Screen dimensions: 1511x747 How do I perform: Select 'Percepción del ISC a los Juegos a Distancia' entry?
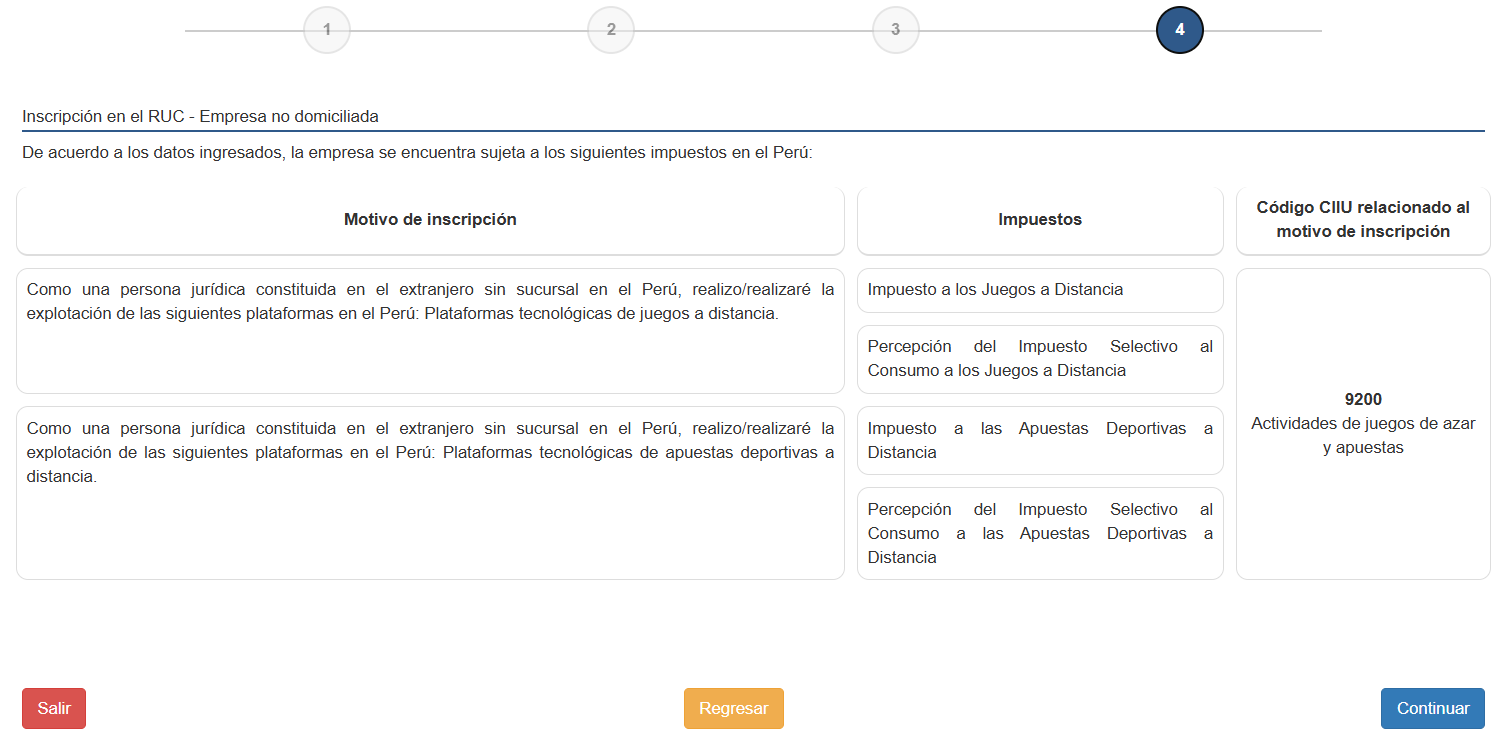[1040, 359]
